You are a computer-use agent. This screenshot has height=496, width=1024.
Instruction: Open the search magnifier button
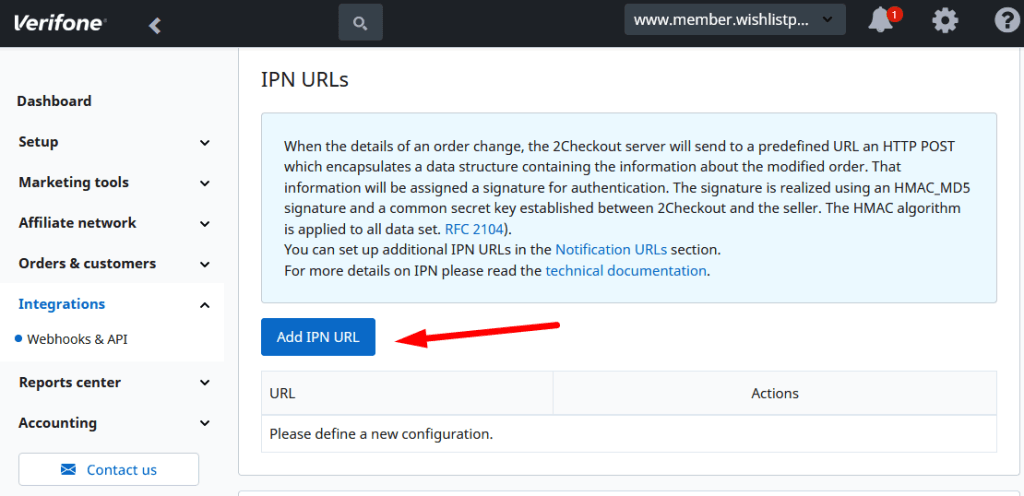360,23
